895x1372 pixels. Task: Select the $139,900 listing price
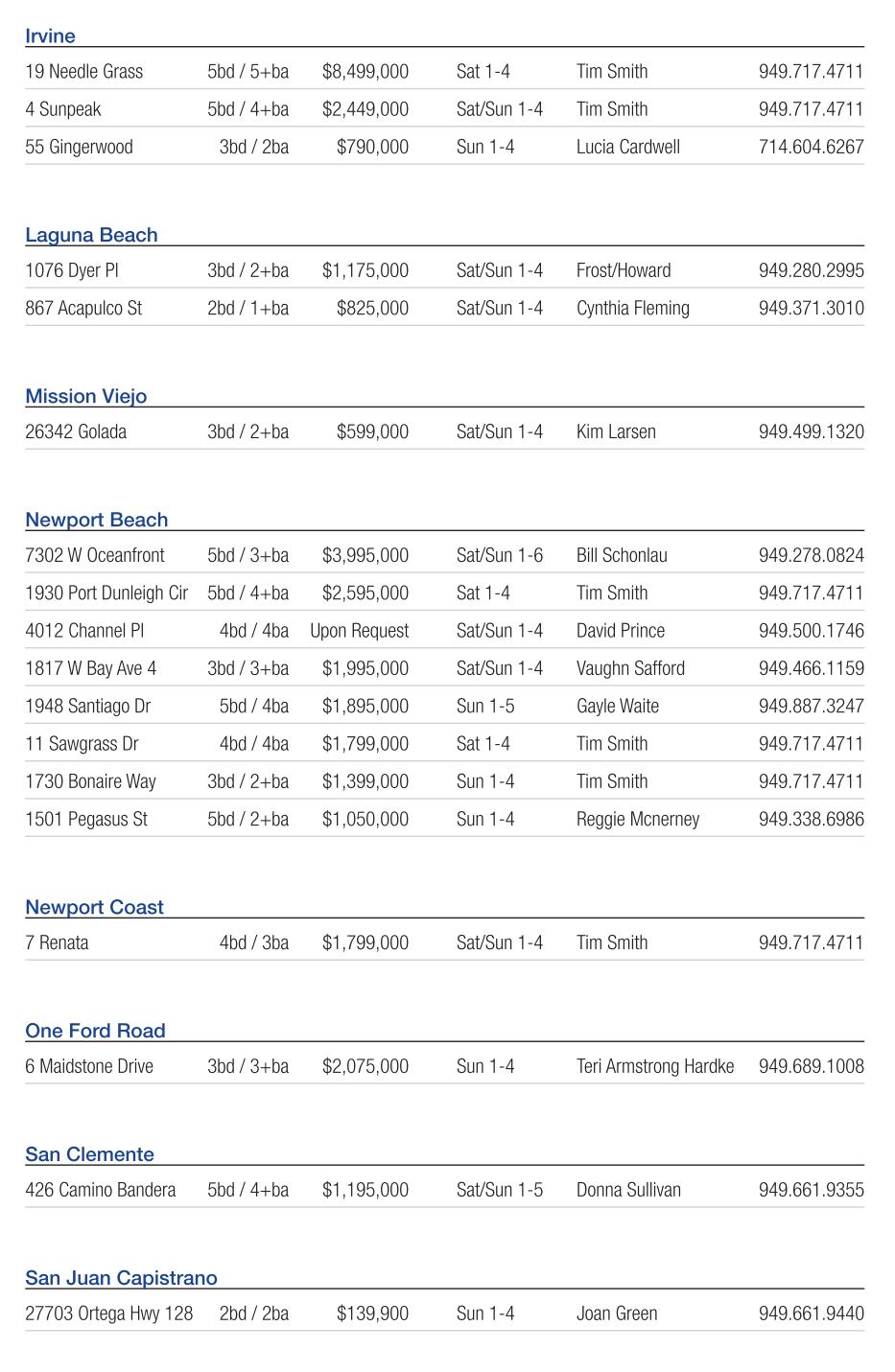372,1314
